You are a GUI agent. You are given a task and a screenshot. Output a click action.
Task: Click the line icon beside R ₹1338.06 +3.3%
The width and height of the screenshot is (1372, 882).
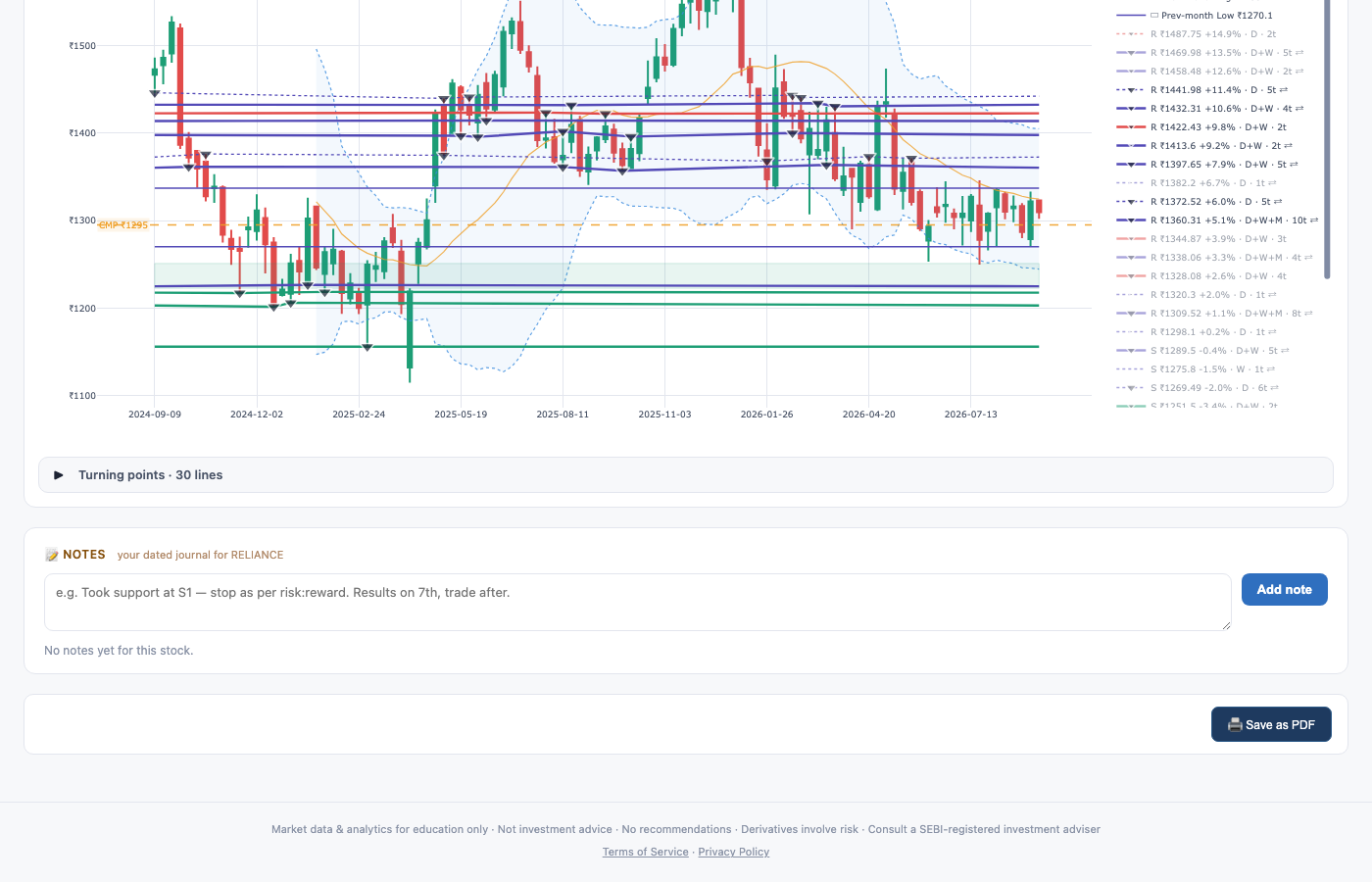[1131, 258]
